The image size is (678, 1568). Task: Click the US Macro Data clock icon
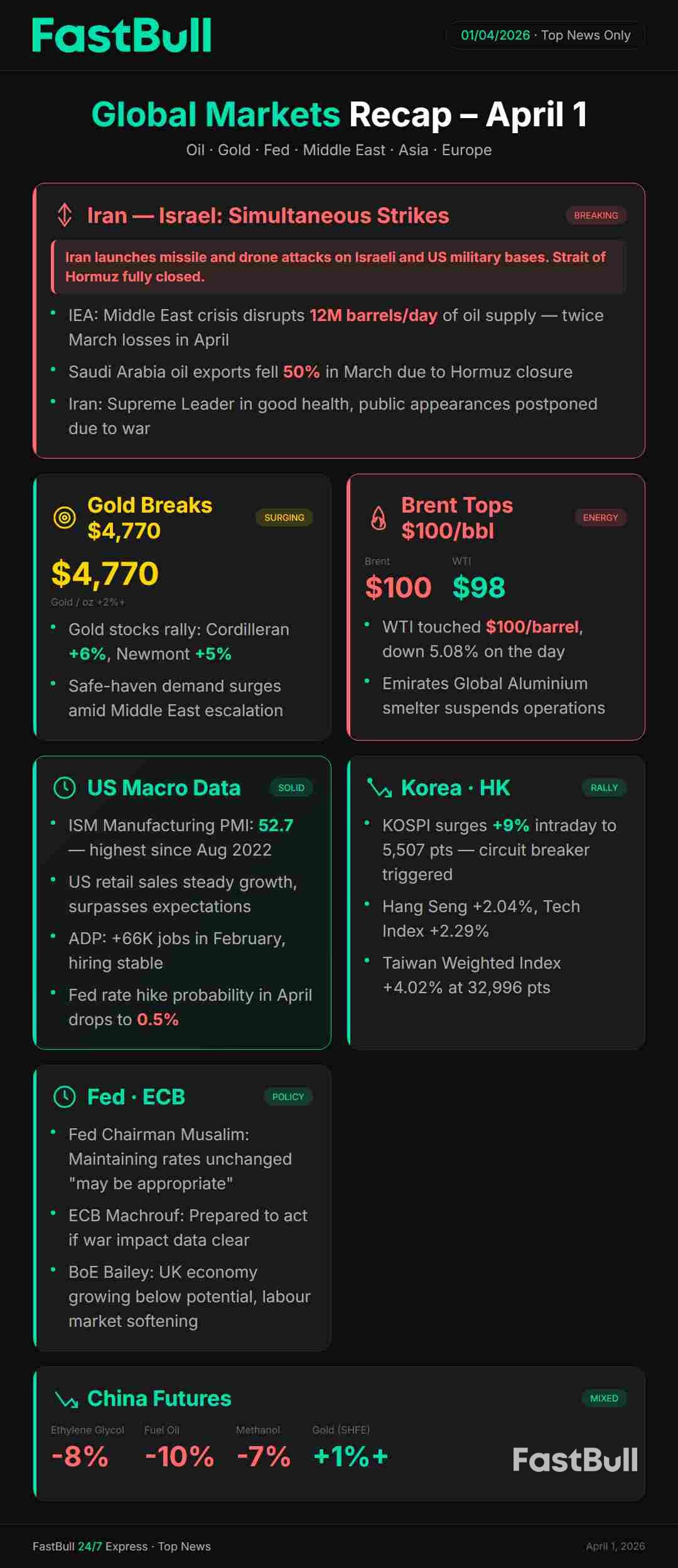pos(64,788)
